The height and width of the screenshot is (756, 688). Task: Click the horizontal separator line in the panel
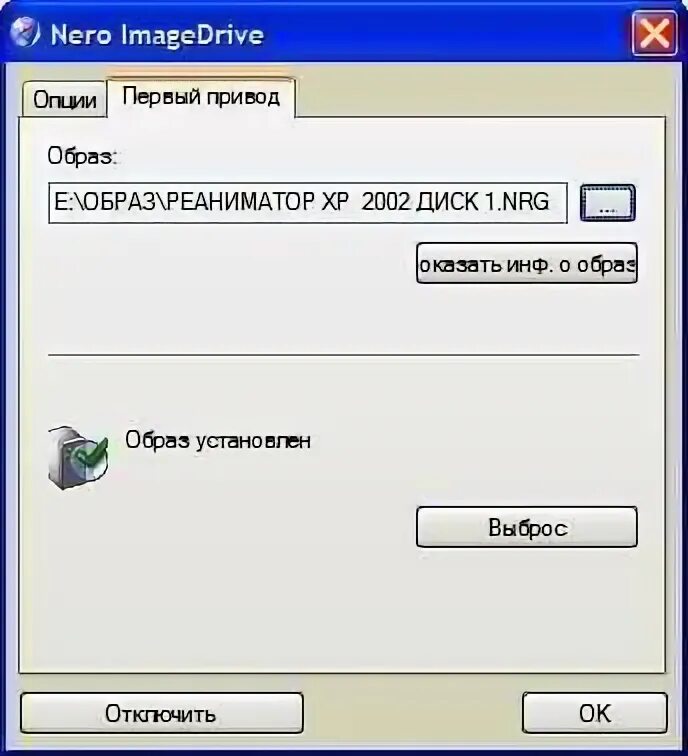click(x=343, y=355)
